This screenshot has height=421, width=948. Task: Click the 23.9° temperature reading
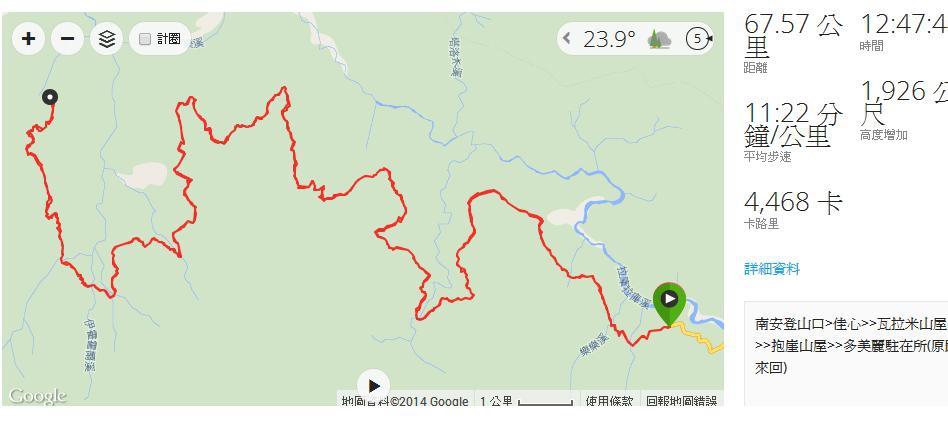click(609, 39)
